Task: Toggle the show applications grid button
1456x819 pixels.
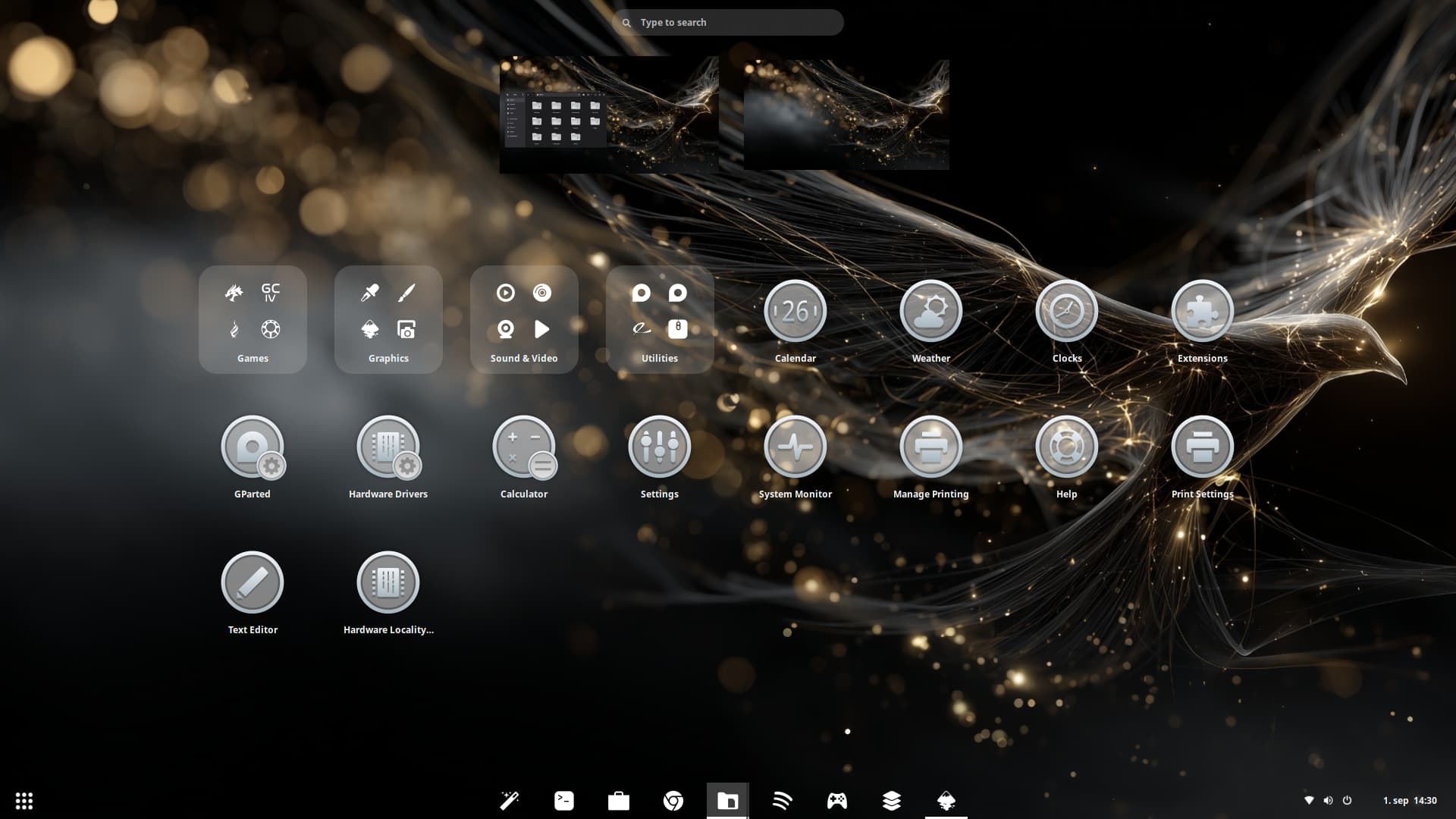Action: coord(24,801)
